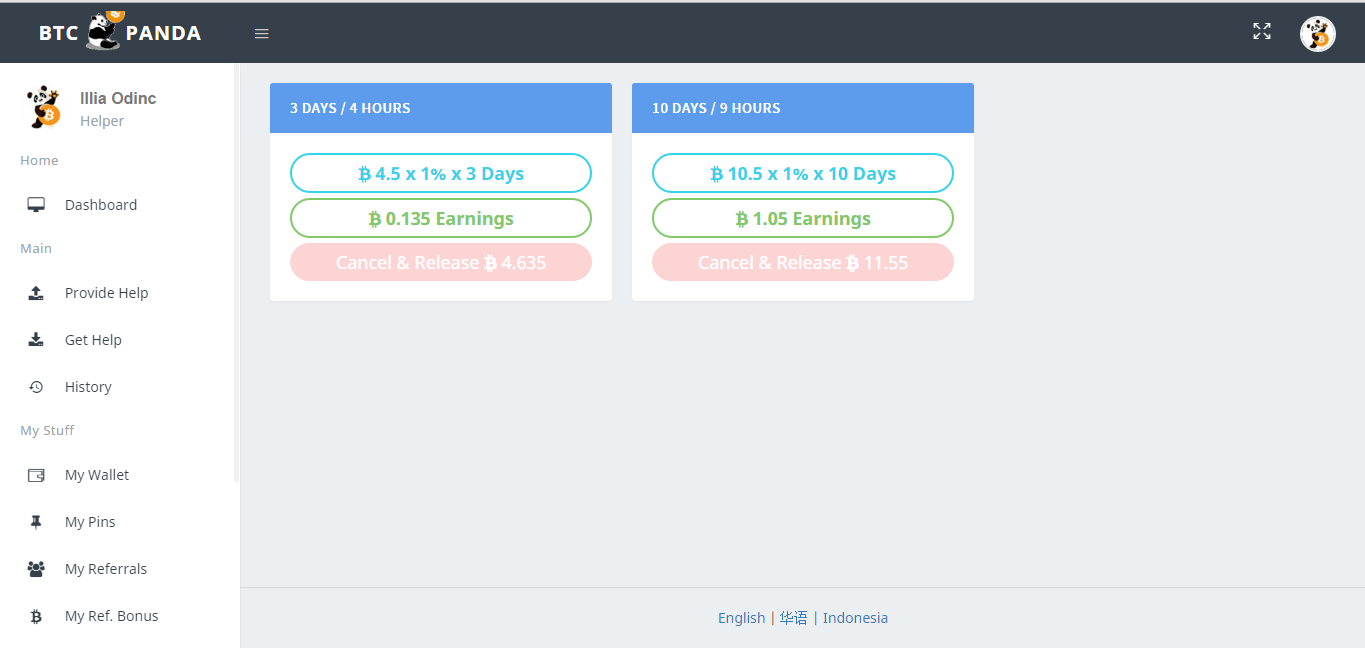Click the 10 DAYS / 9 HOURS card header

pos(803,108)
